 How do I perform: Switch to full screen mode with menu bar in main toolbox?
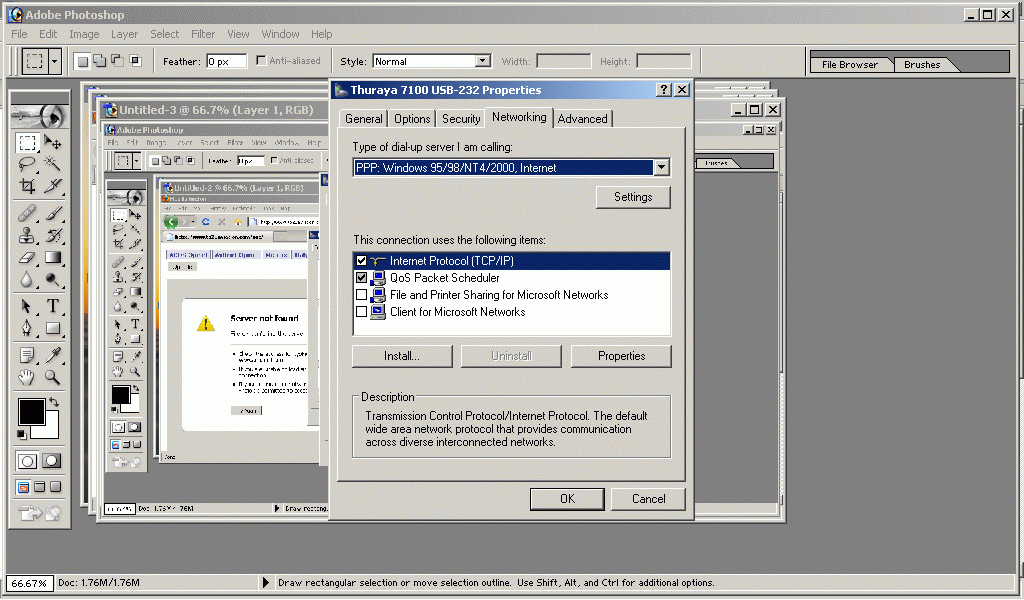tap(40, 487)
